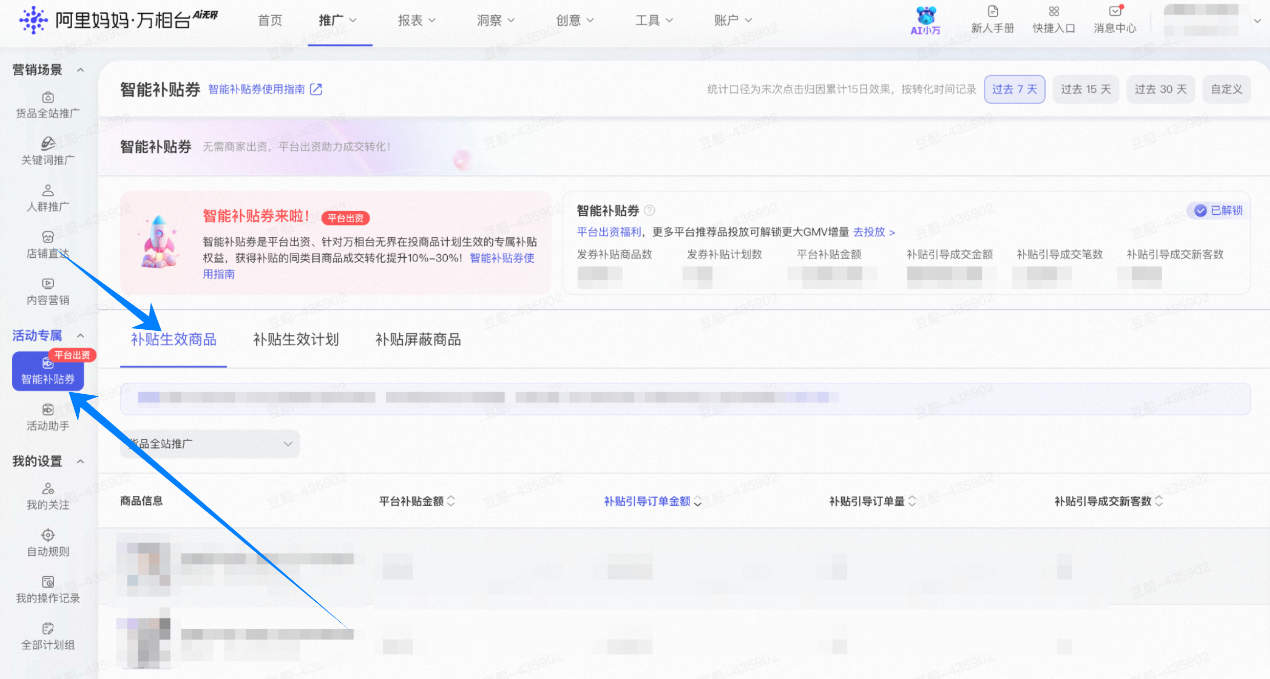This screenshot has width=1270, height=679.
Task: Select 活动助手 in the sidebar
Action: pyautogui.click(x=48, y=417)
